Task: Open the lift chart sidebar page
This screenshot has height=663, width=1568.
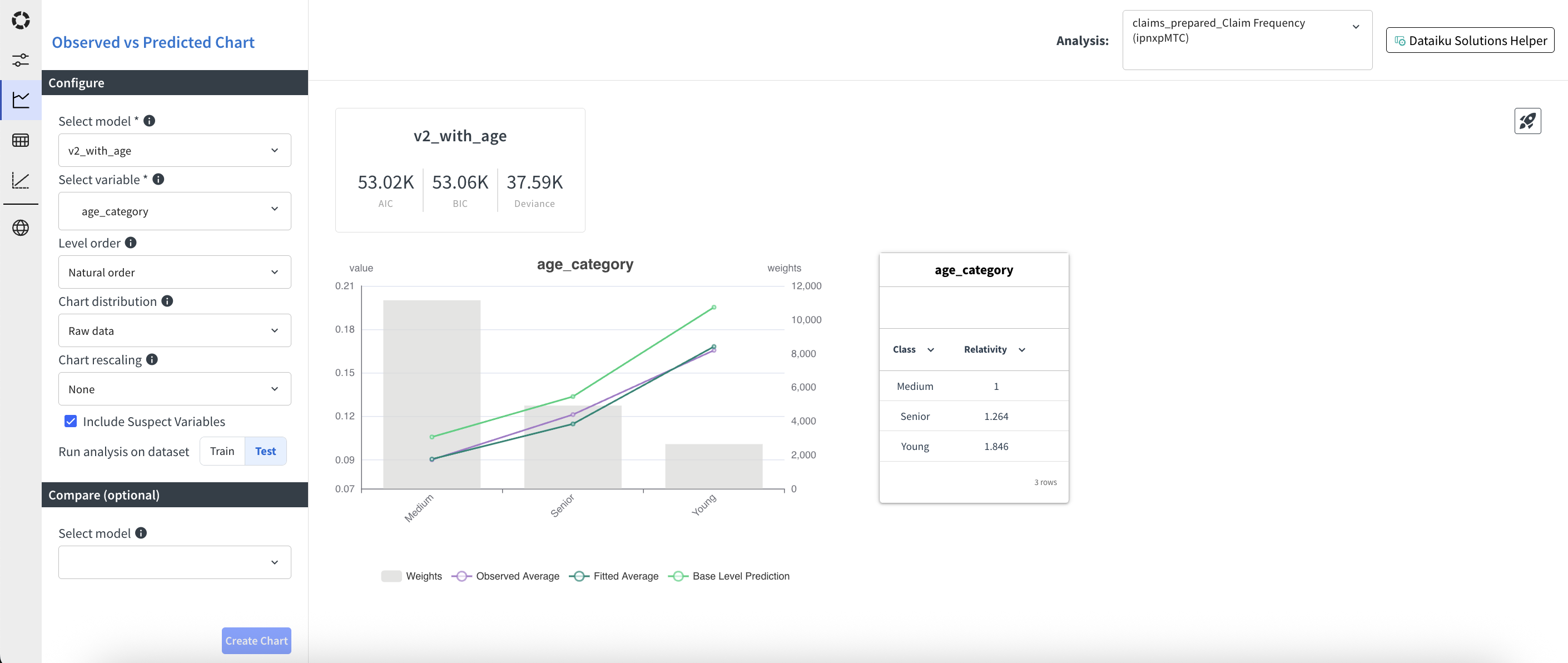Action: pyautogui.click(x=21, y=180)
